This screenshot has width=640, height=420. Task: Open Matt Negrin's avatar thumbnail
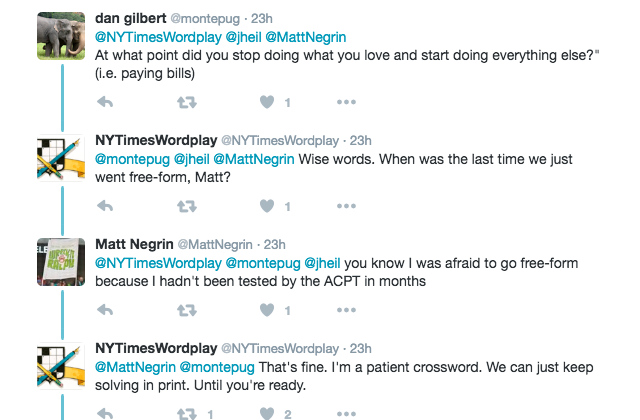(x=60, y=261)
